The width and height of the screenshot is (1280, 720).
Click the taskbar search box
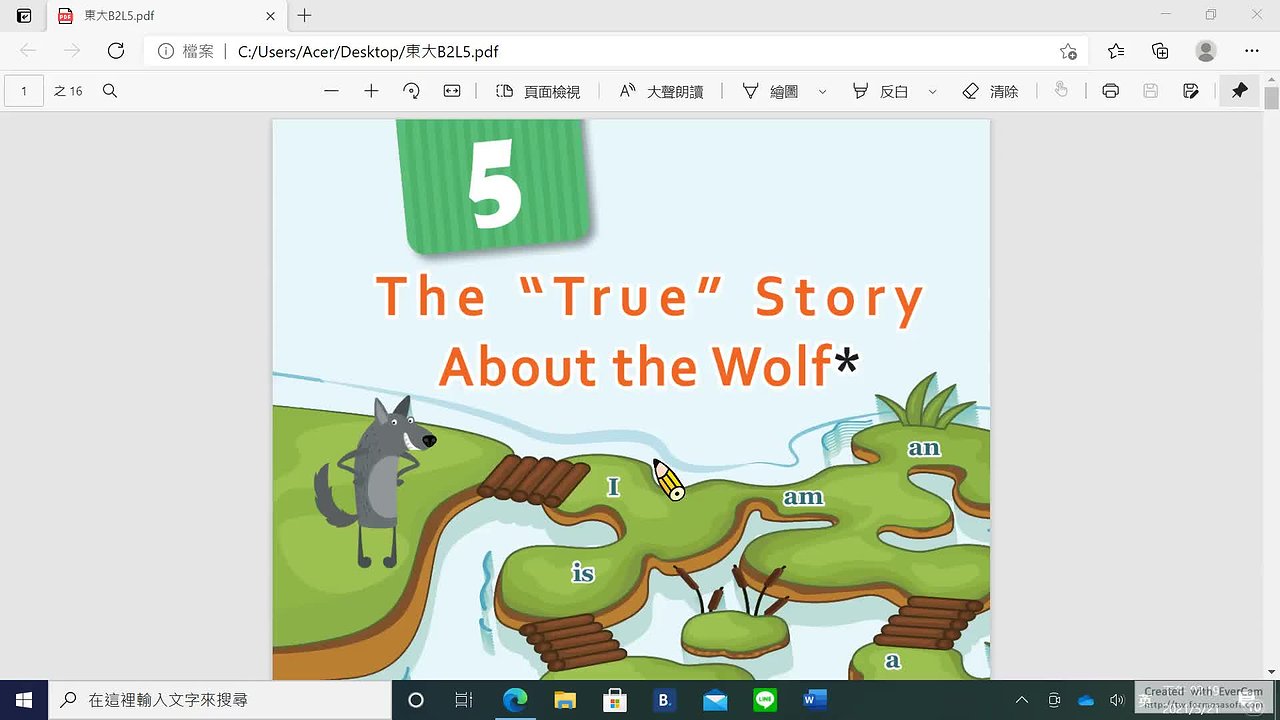pyautogui.click(x=220, y=700)
